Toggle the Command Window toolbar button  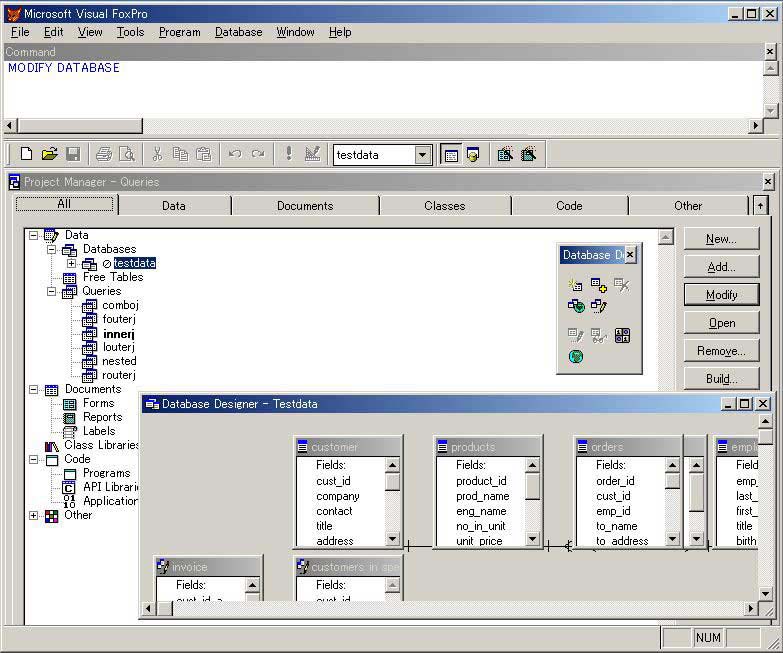(x=451, y=155)
